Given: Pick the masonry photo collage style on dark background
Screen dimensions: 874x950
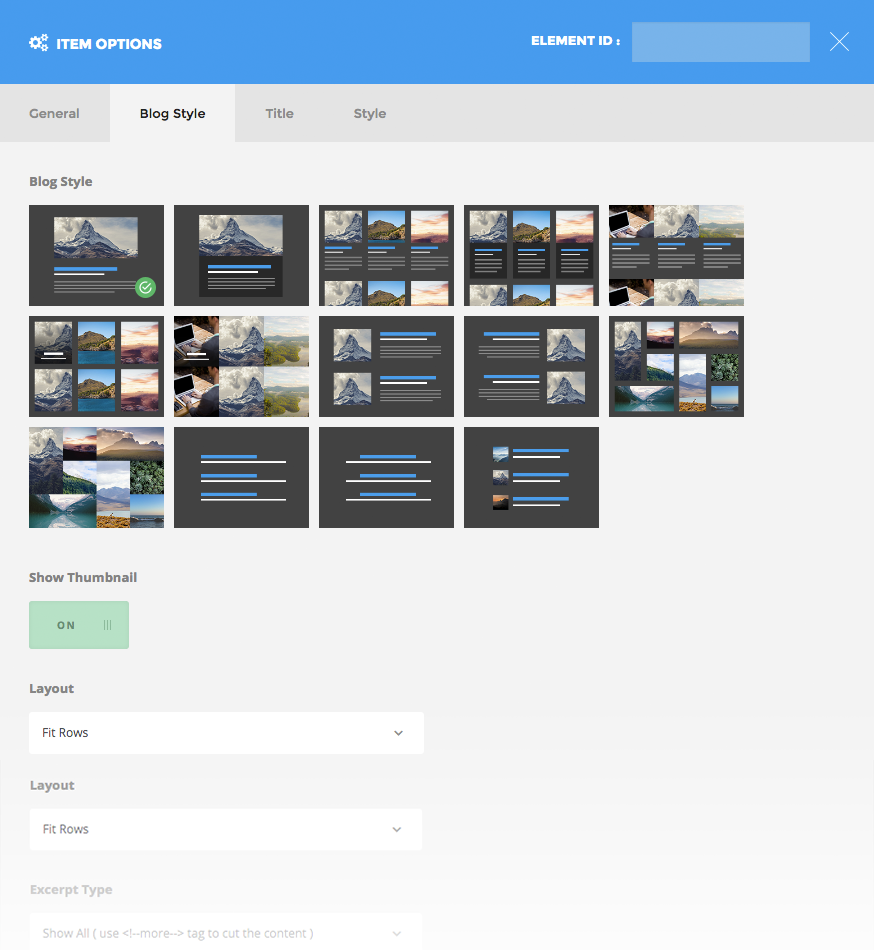Looking at the screenshot, I should click(x=676, y=366).
